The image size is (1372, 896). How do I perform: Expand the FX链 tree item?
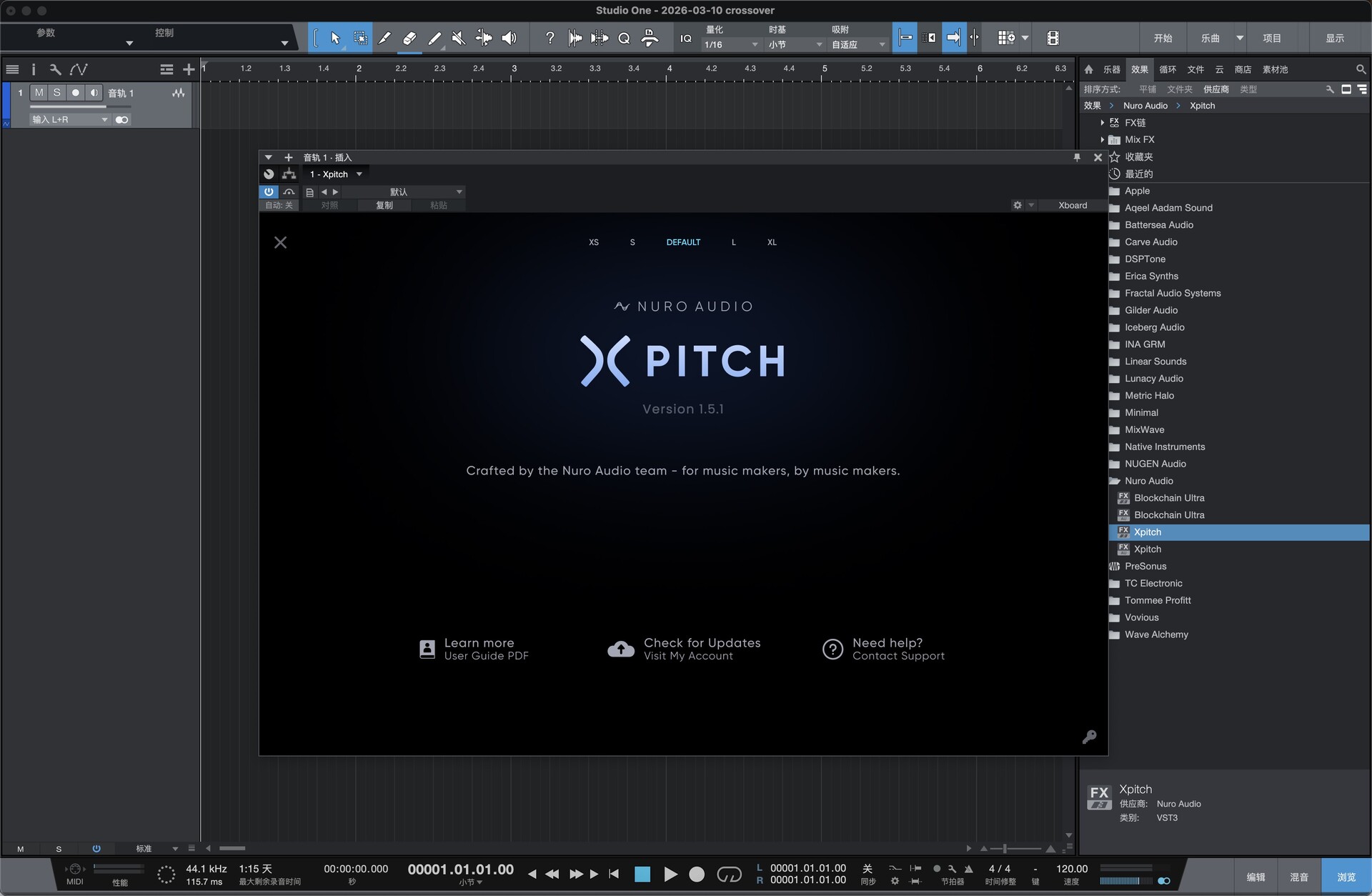pos(1103,123)
